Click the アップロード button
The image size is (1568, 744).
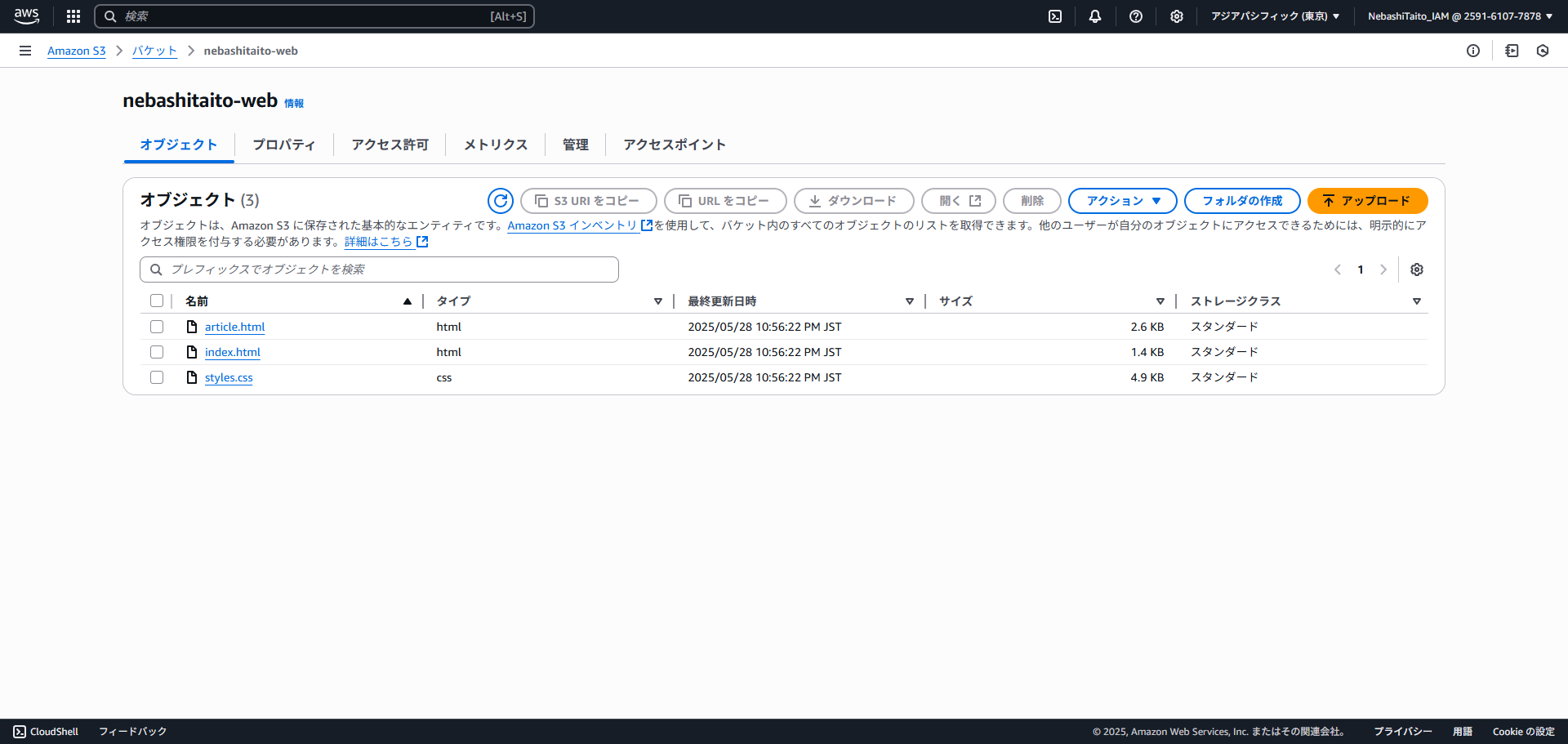(x=1367, y=201)
